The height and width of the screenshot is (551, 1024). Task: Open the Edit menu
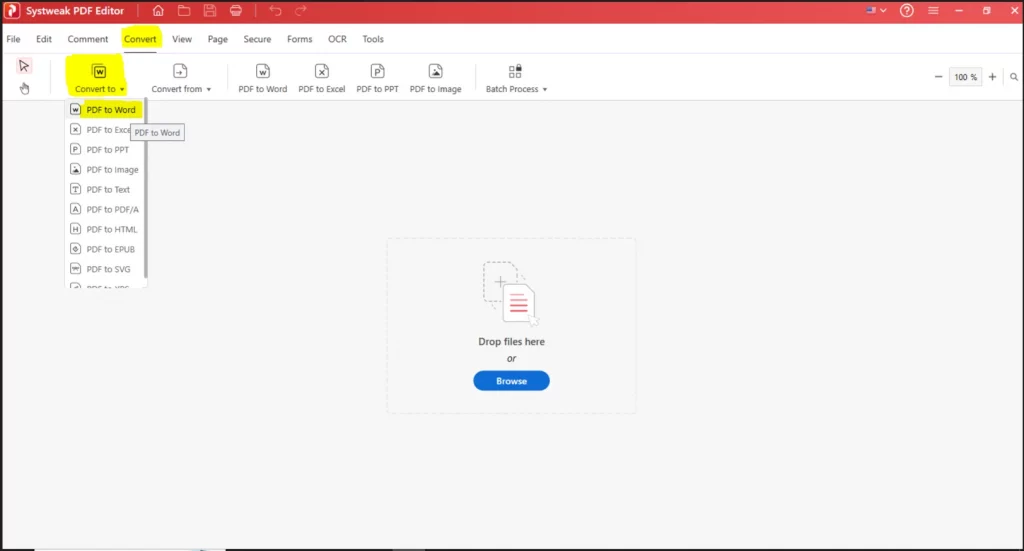44,39
